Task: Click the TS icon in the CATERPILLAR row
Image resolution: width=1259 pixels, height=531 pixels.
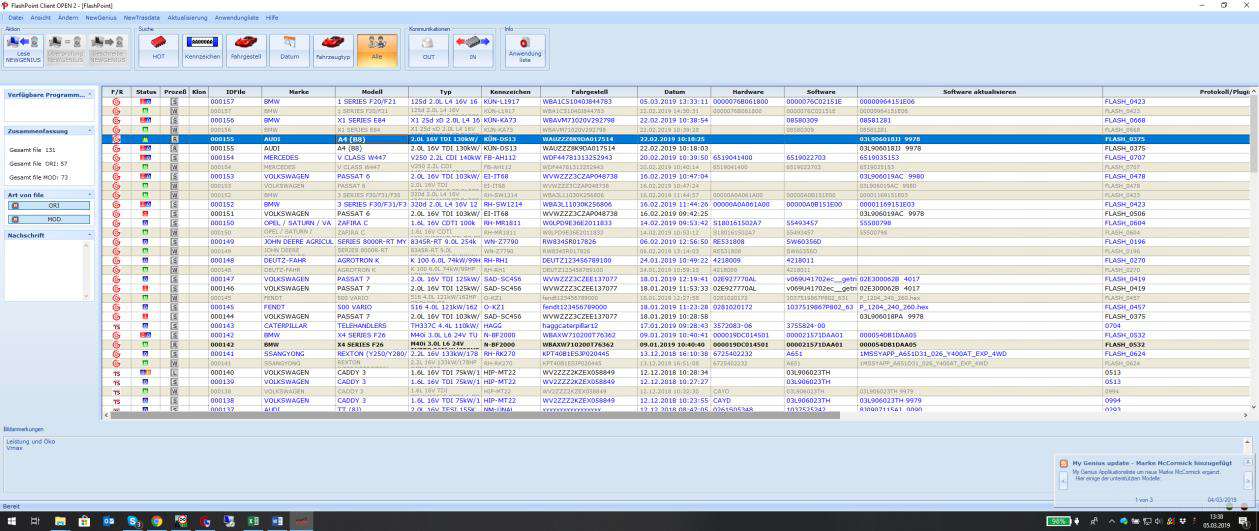Action: tap(116, 325)
